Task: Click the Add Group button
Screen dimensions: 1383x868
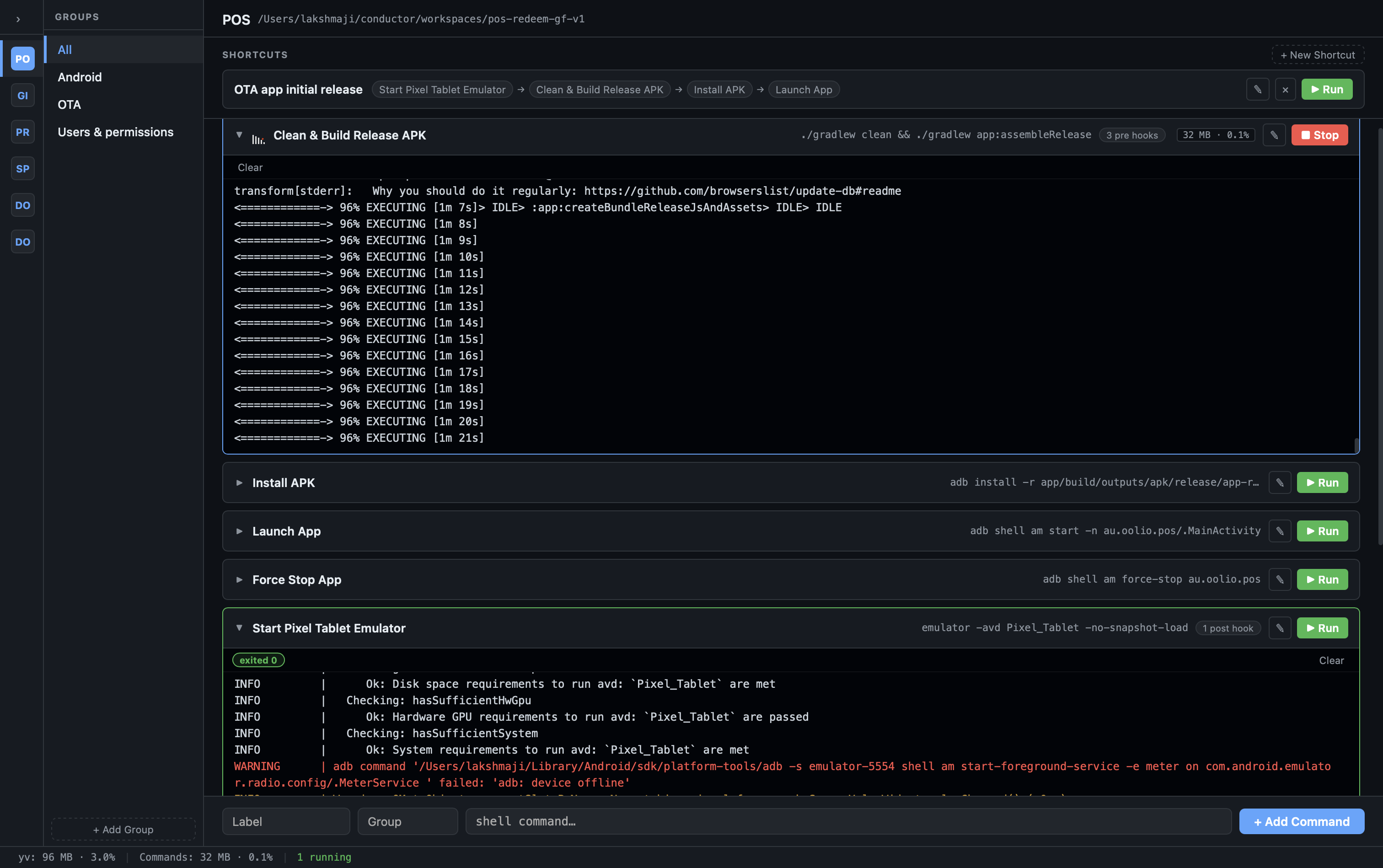Action: [x=123, y=830]
